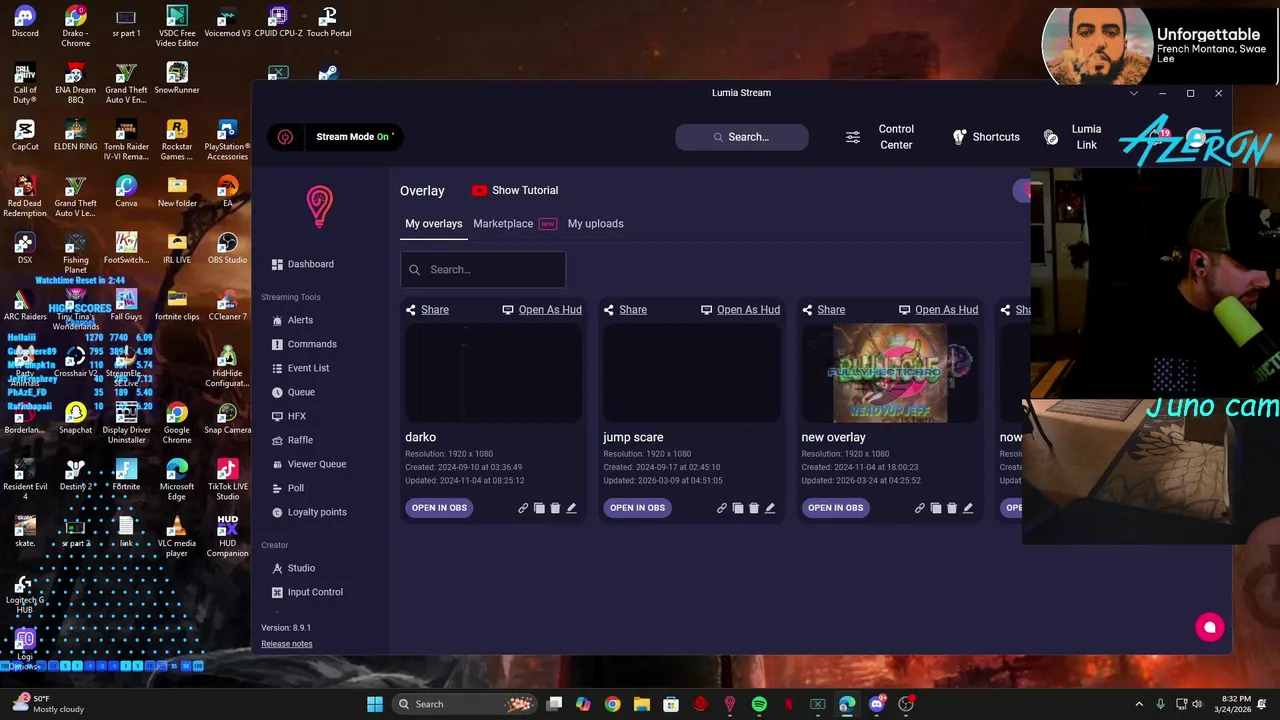The width and height of the screenshot is (1280, 720).
Task: Switch to the Marketplace tab
Action: pyautogui.click(x=503, y=224)
